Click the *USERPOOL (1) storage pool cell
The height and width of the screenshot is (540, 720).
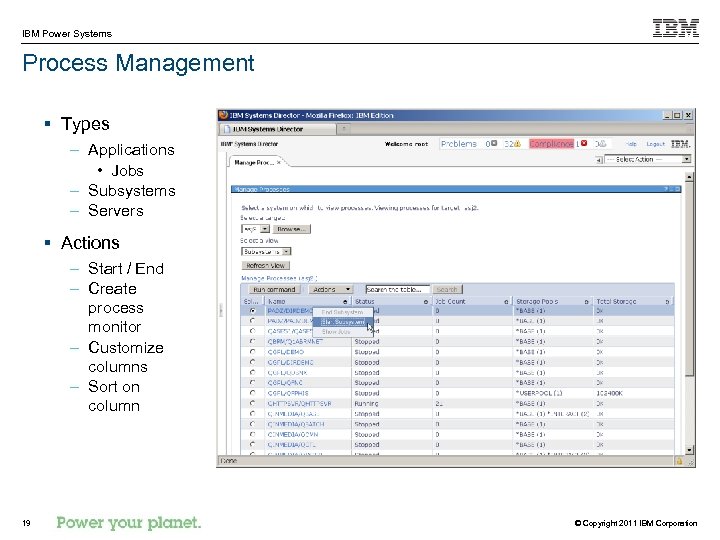point(539,394)
